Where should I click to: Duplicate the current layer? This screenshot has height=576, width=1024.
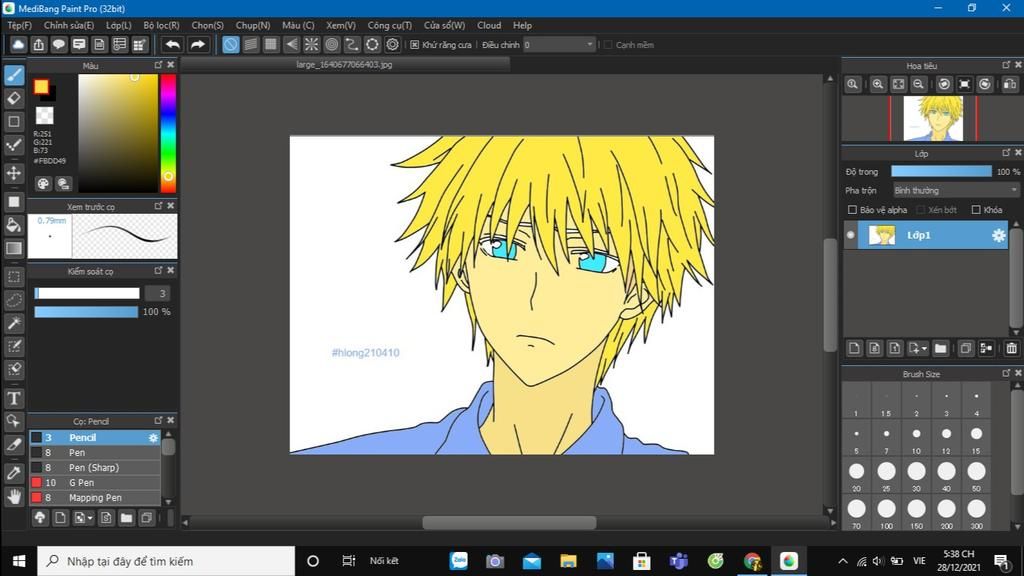tap(966, 348)
